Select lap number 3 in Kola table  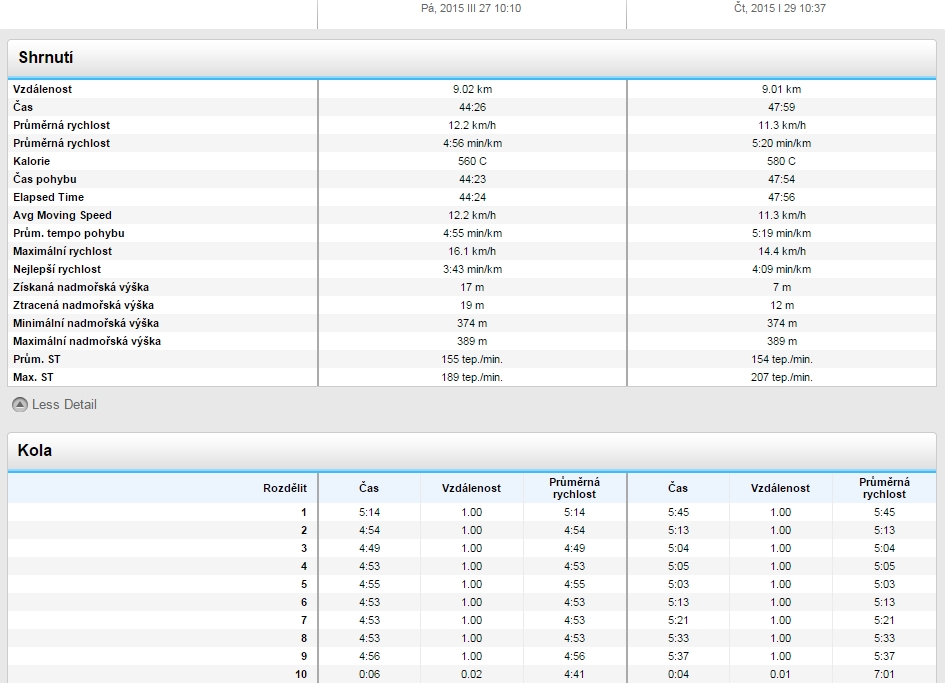pyautogui.click(x=303, y=548)
